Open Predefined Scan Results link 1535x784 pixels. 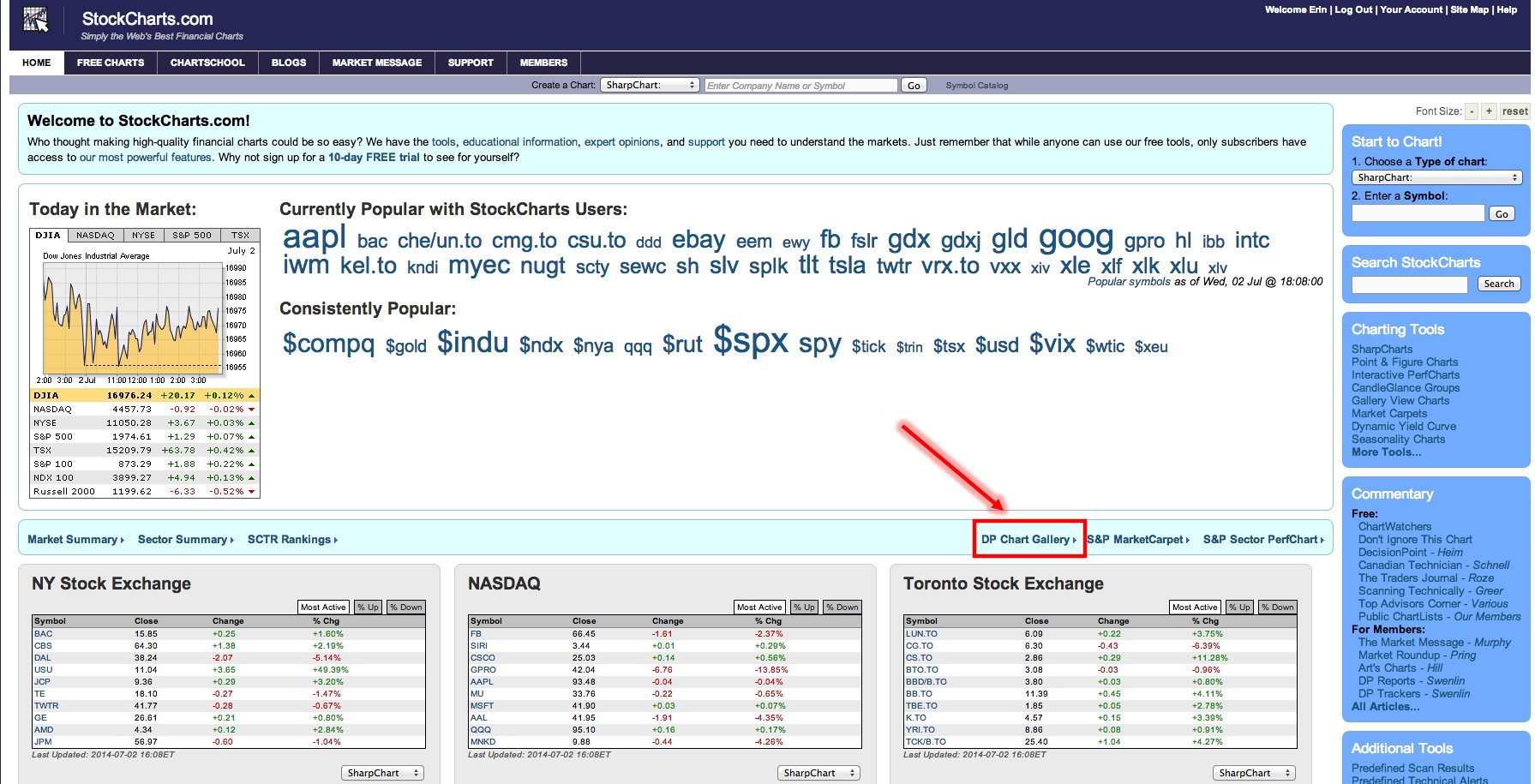point(1412,769)
